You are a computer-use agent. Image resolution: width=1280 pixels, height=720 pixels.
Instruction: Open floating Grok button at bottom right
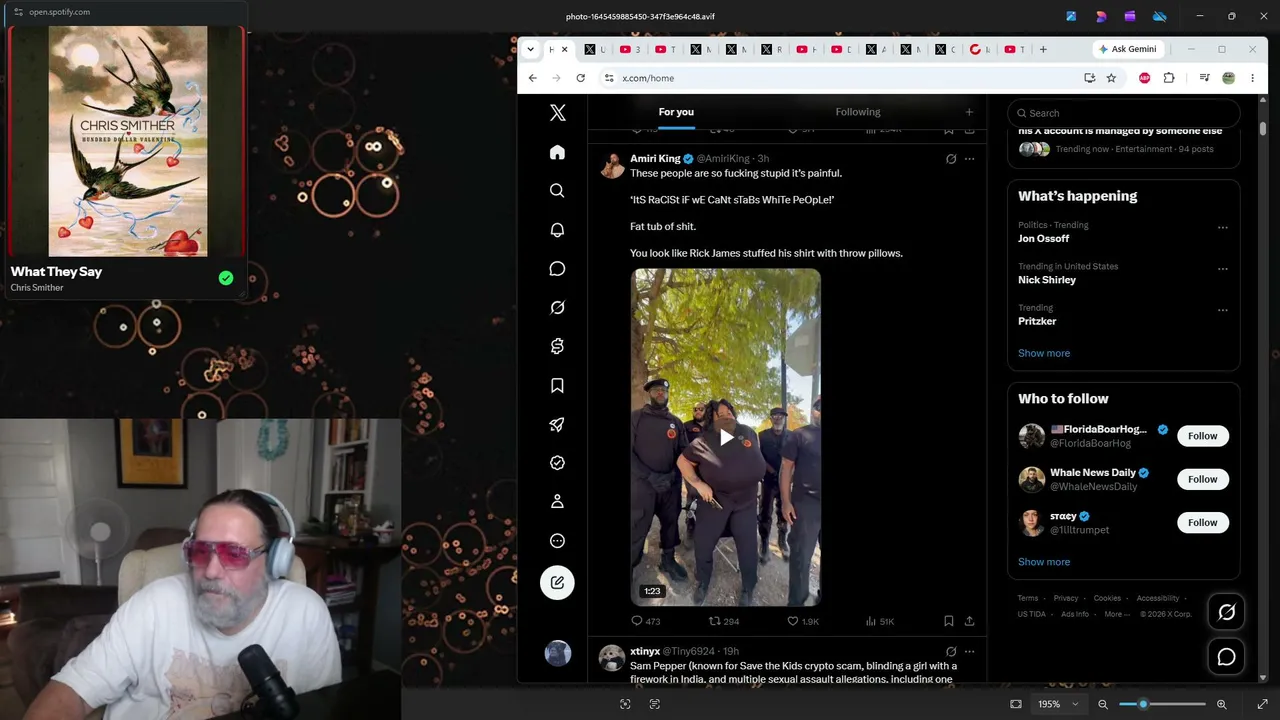click(x=1226, y=612)
